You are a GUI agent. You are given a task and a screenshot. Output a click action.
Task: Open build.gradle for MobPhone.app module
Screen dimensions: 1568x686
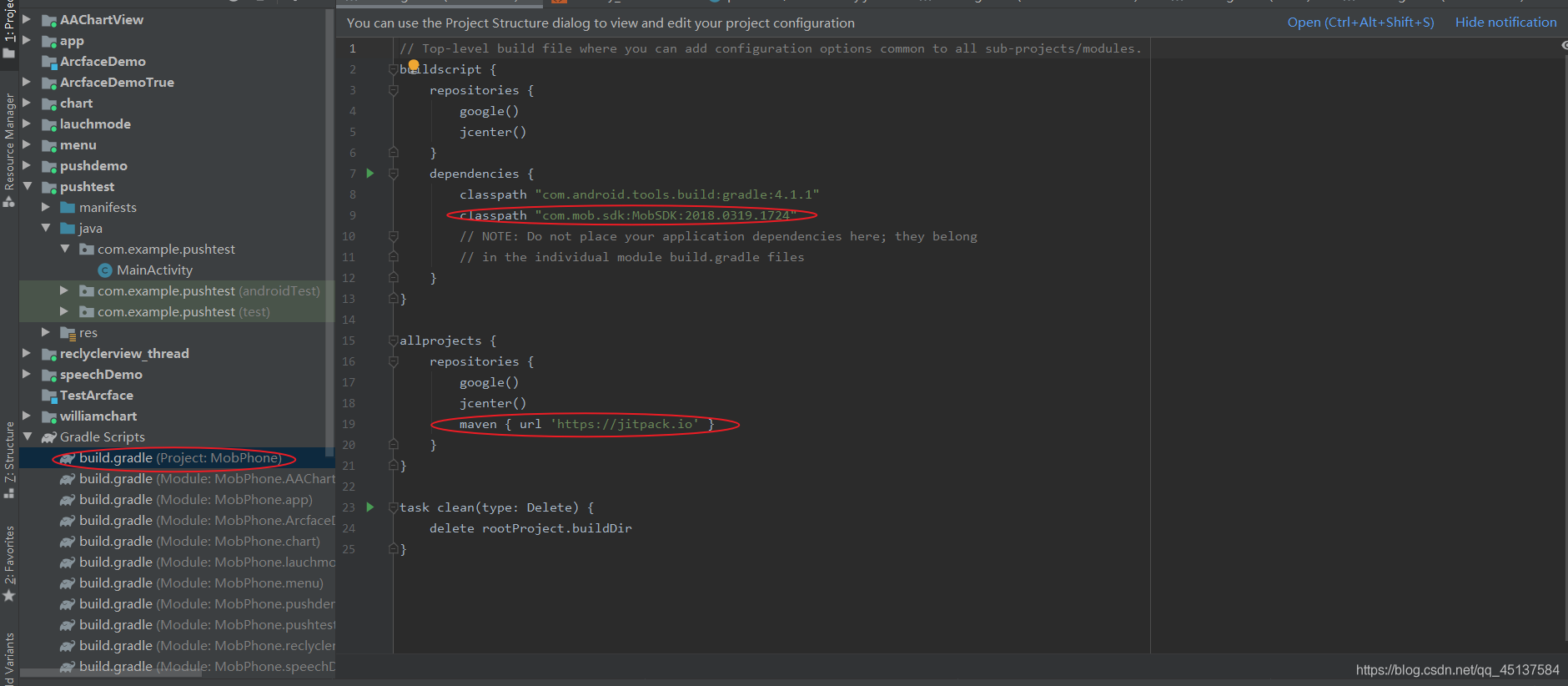coord(196,499)
